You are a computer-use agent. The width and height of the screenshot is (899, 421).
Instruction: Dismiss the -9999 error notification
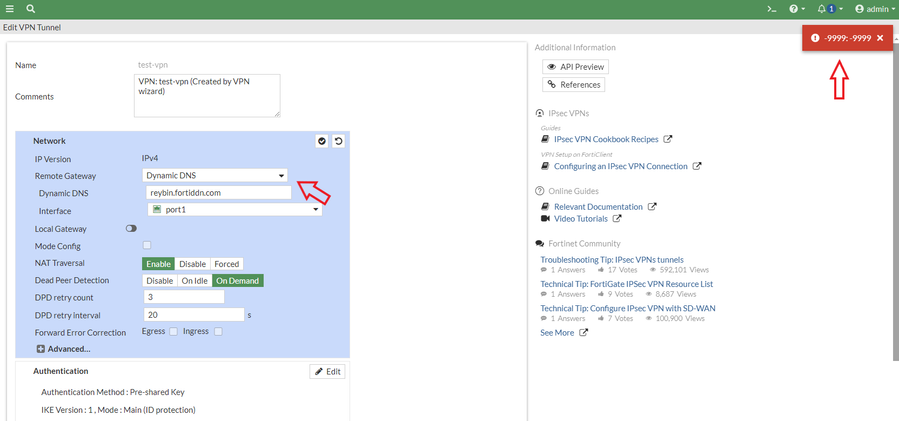click(880, 38)
